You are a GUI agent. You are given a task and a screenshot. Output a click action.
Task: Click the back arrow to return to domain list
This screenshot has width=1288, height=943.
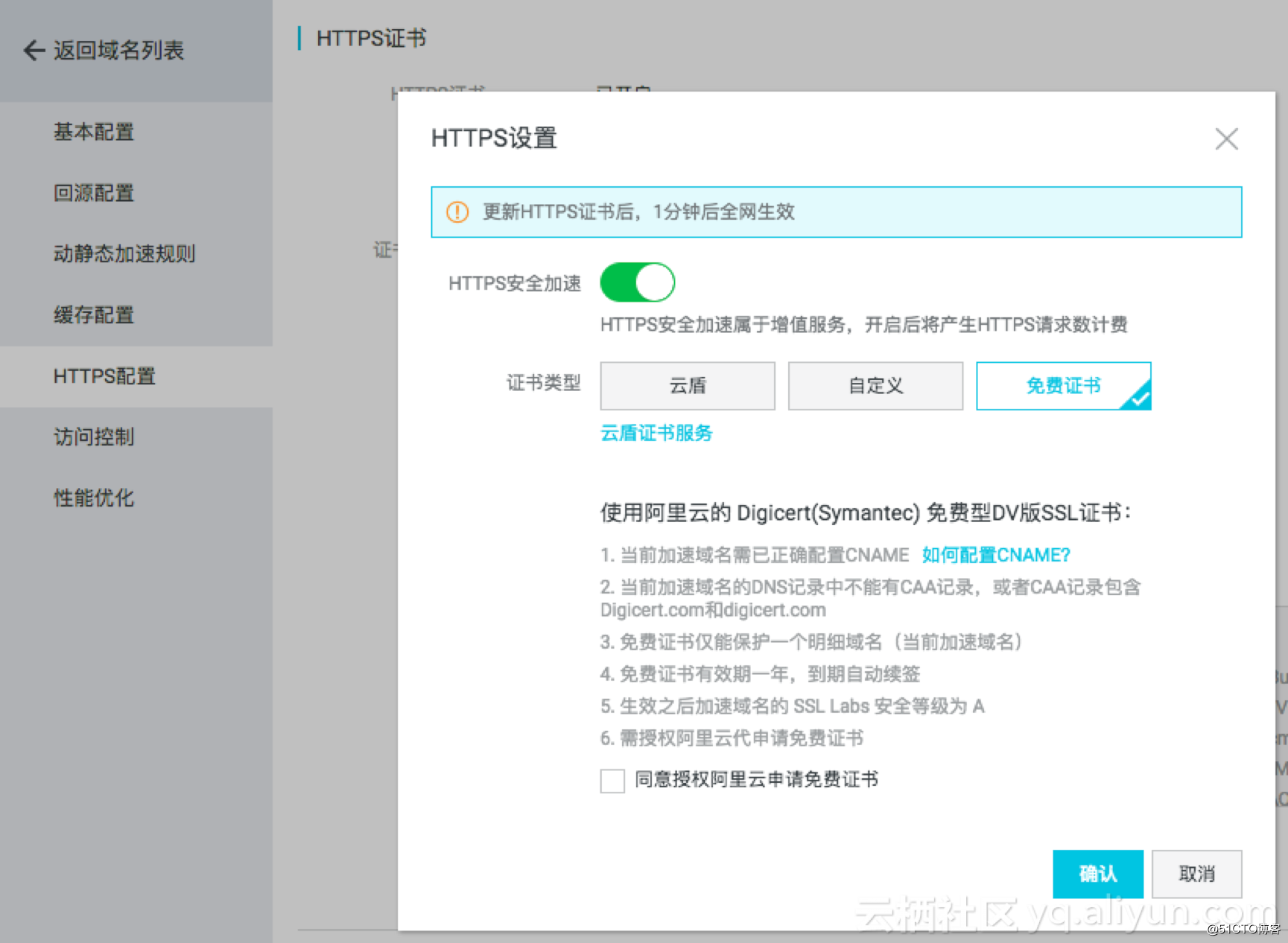click(x=33, y=50)
